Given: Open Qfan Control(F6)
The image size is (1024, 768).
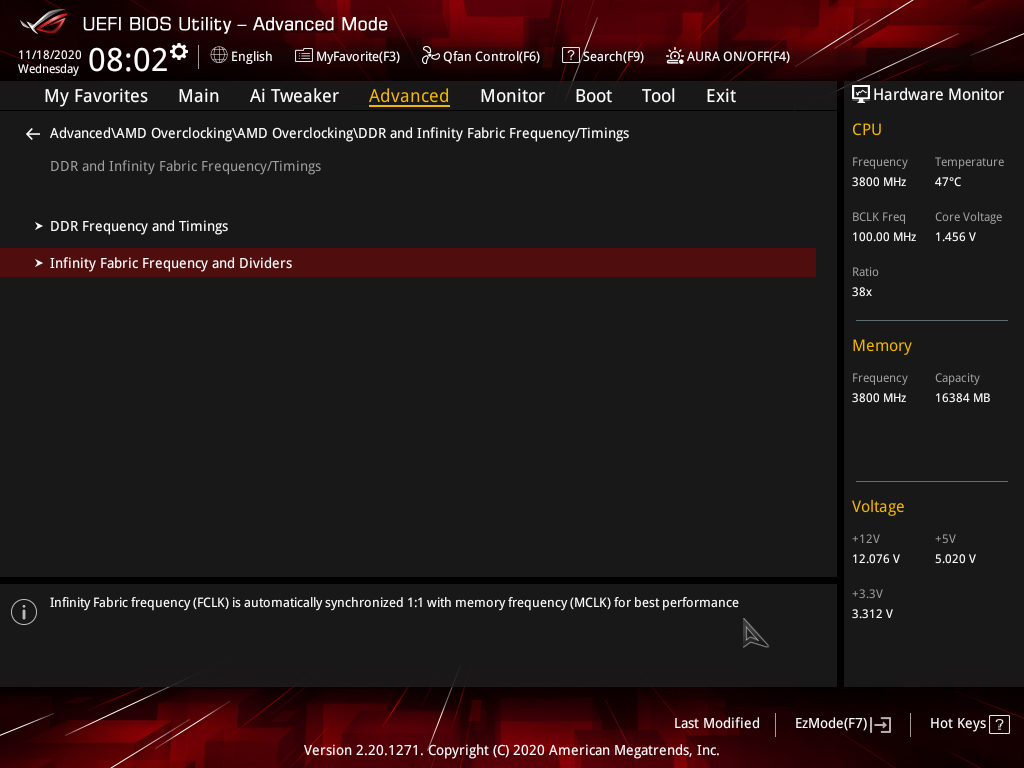Looking at the screenshot, I should (491, 56).
